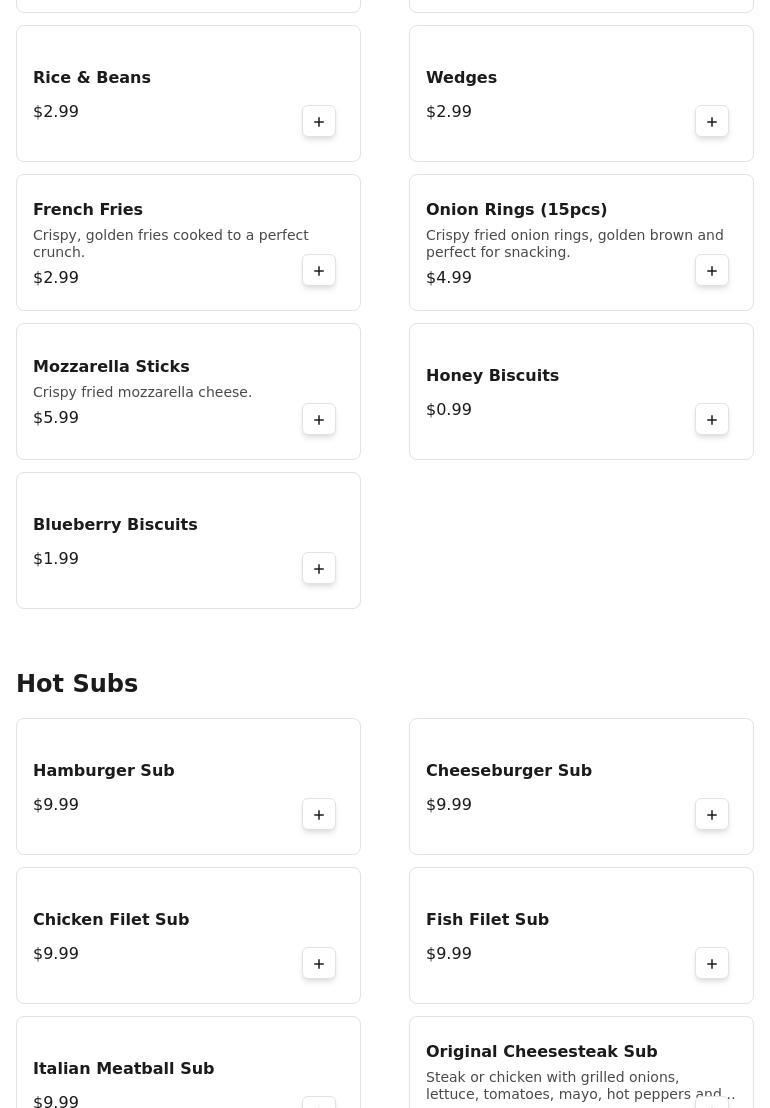
Task: Add Onion Rings (15pcs) to cart
Action: click(x=712, y=271)
